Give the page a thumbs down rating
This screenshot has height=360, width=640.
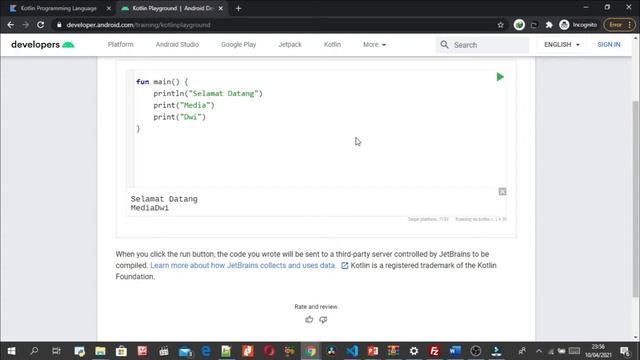pos(323,319)
